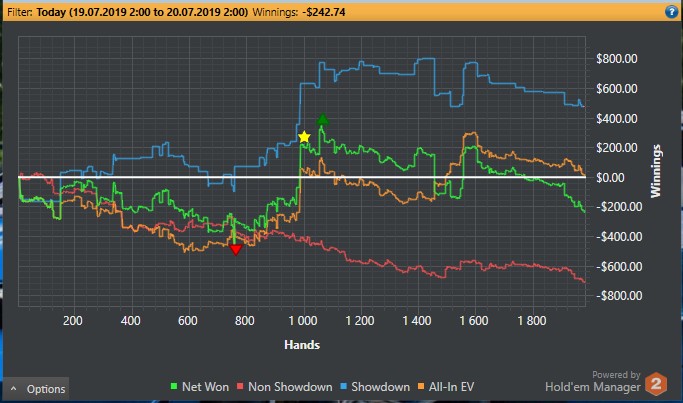Click the 'Winnings:' header label
683x403 pixels.
point(275,12)
